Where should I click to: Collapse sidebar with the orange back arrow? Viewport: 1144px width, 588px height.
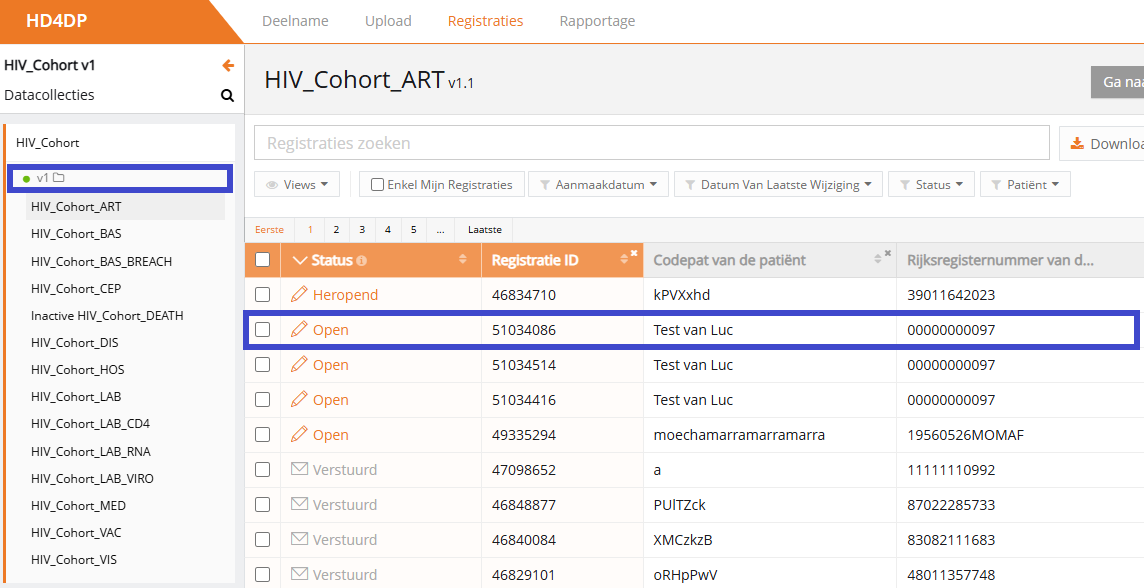(228, 66)
